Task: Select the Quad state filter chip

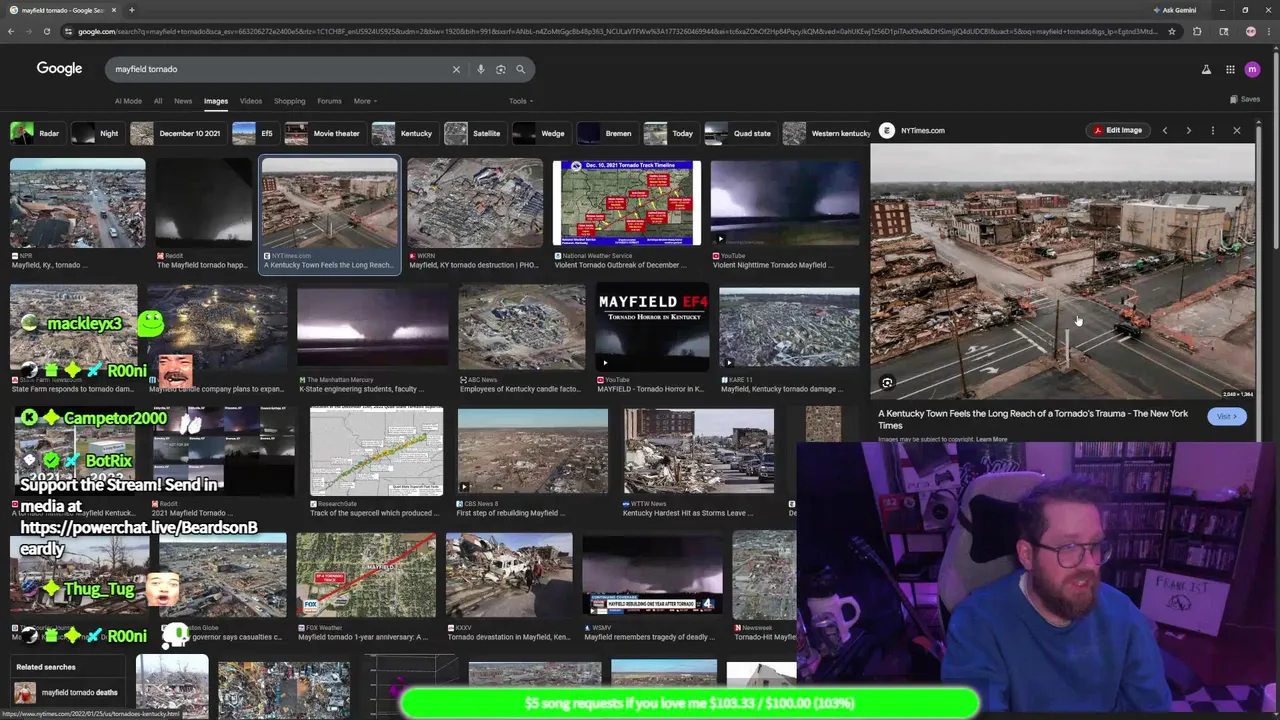Action: click(x=740, y=133)
